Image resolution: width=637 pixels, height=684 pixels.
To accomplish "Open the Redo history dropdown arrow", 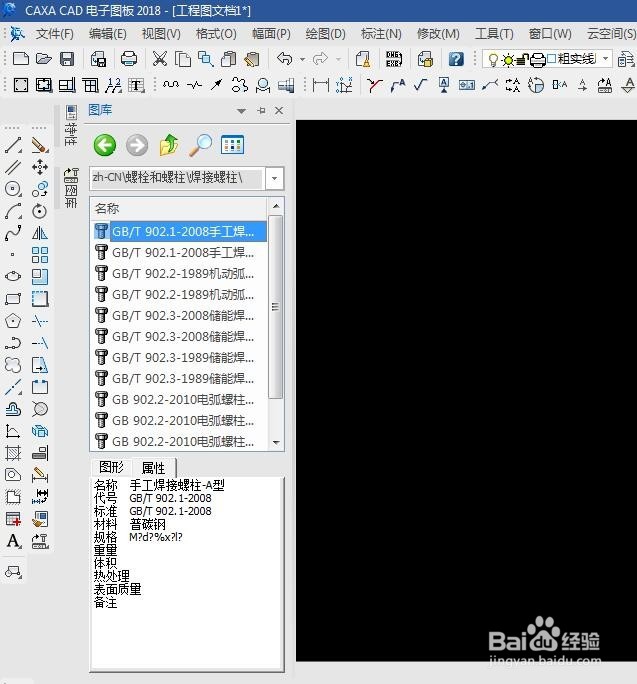I will coord(338,58).
